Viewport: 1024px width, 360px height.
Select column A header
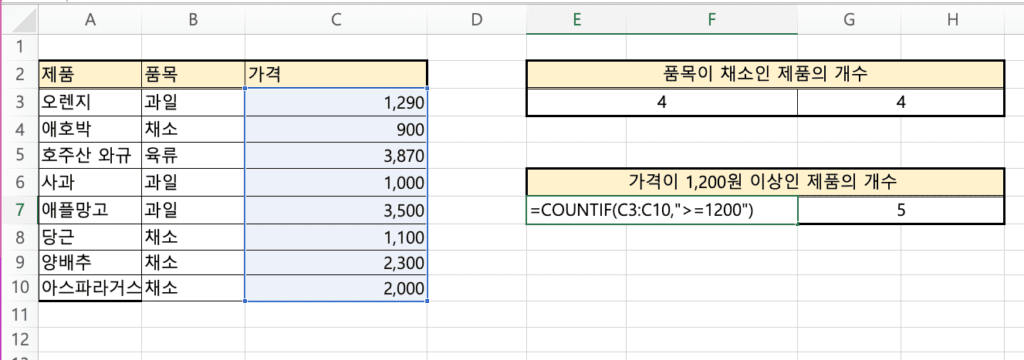point(90,20)
